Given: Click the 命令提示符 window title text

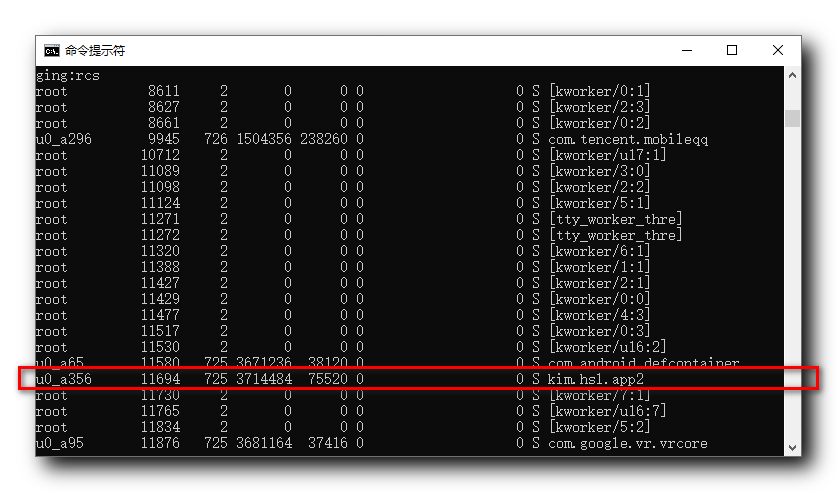Looking at the screenshot, I should tap(95, 51).
